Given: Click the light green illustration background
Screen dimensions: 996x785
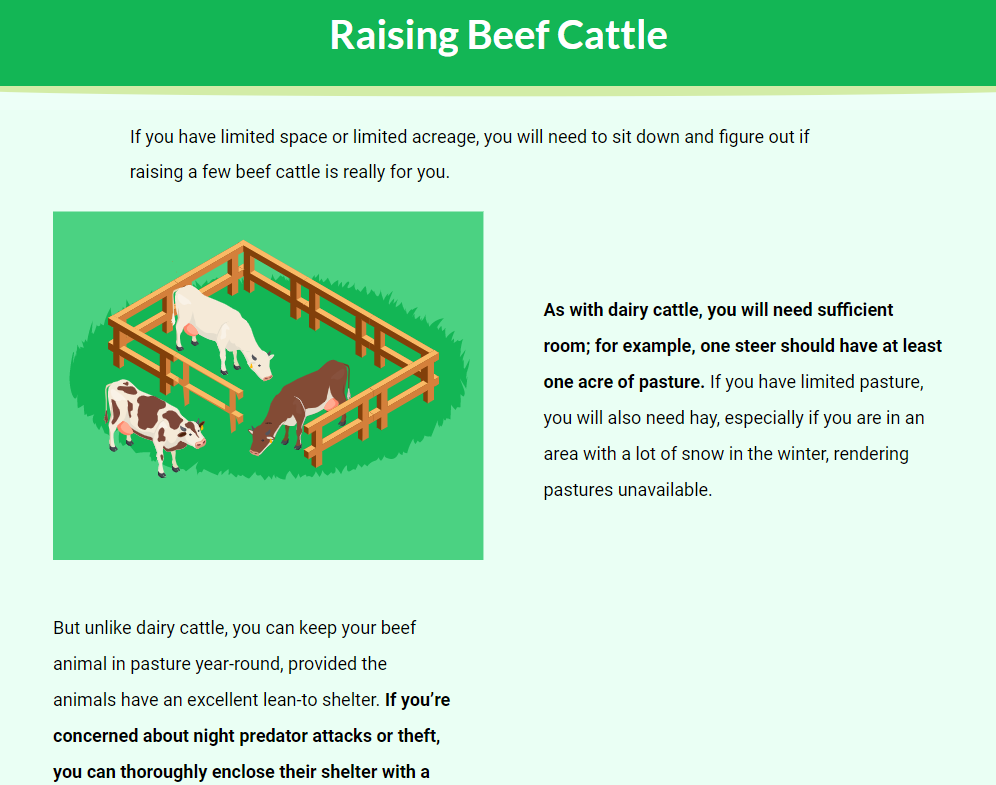Looking at the screenshot, I should [267, 521].
